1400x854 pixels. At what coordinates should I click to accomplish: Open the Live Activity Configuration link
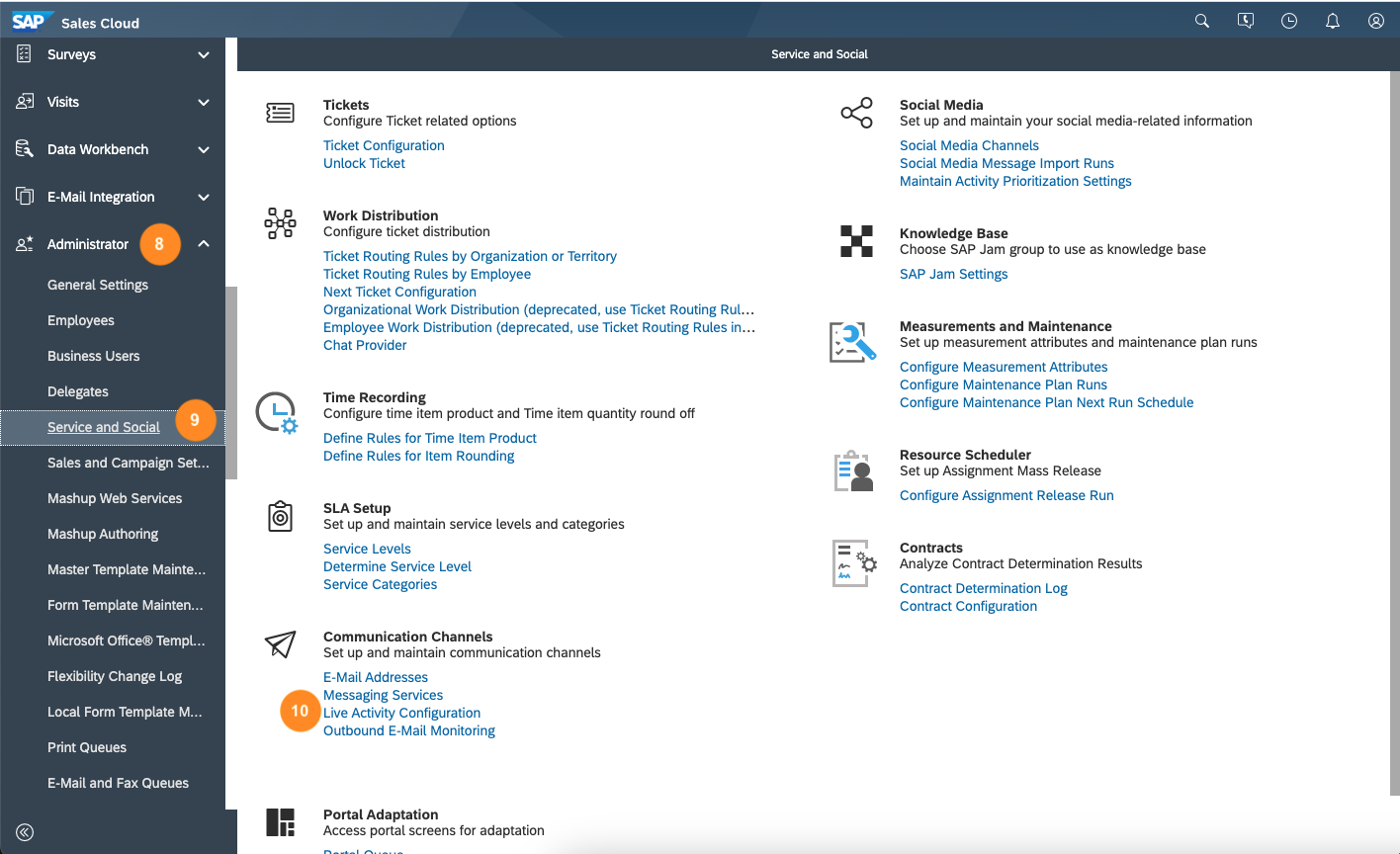[x=401, y=713]
